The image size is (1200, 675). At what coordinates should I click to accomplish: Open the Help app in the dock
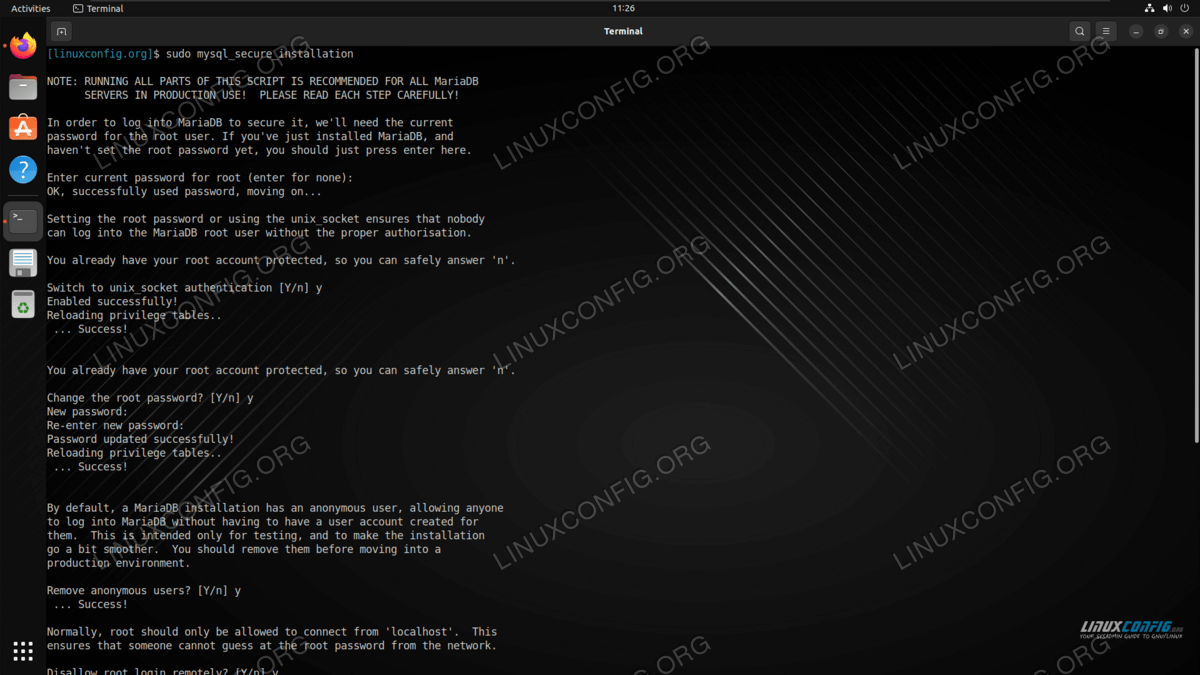pyautogui.click(x=23, y=169)
